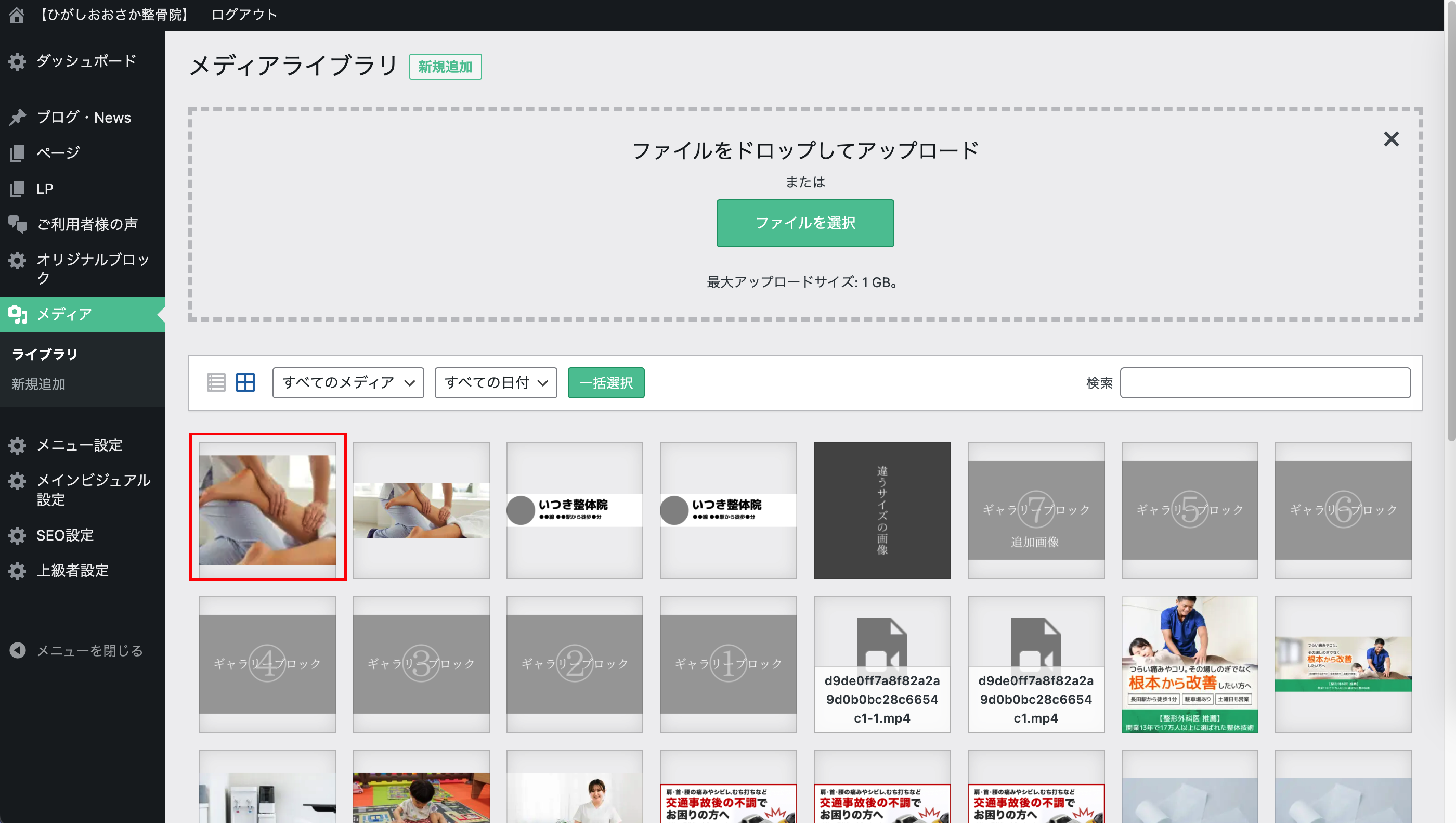Switch to grid view icon
1456x823 pixels.
245,383
